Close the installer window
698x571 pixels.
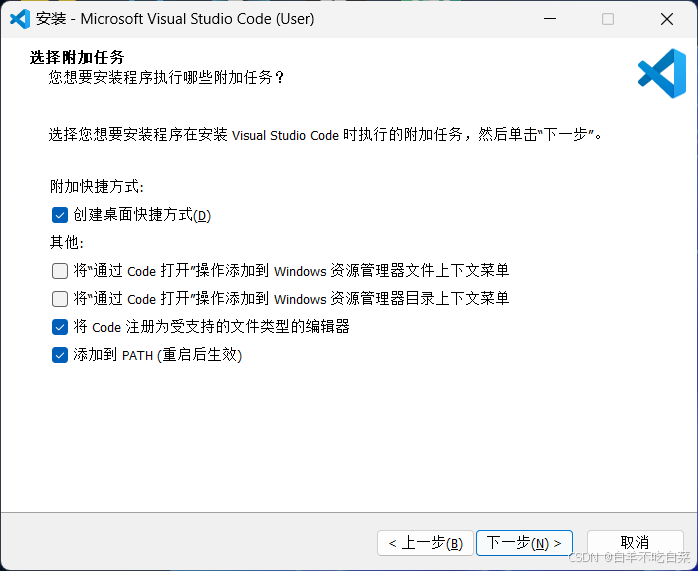pos(666,19)
